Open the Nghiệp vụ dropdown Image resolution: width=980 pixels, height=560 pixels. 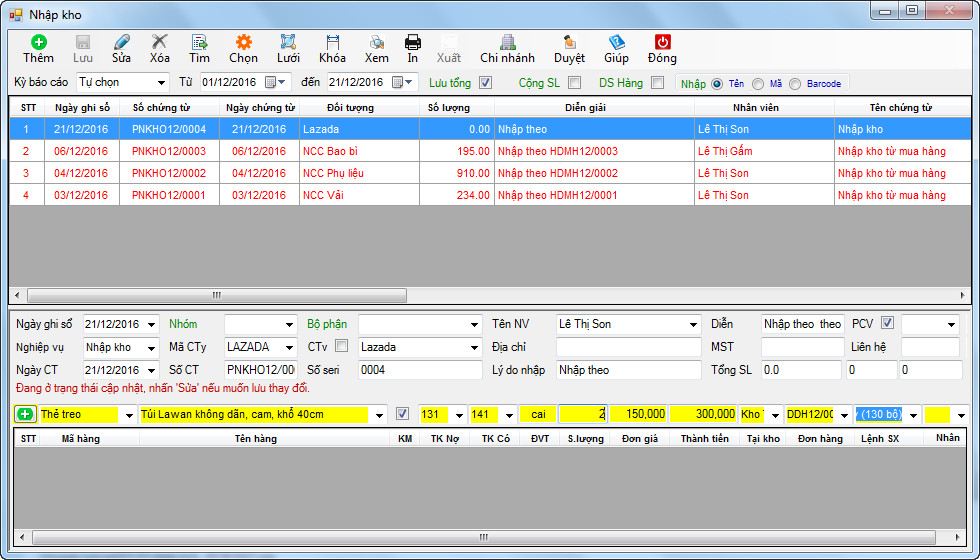pyautogui.click(x=152, y=347)
